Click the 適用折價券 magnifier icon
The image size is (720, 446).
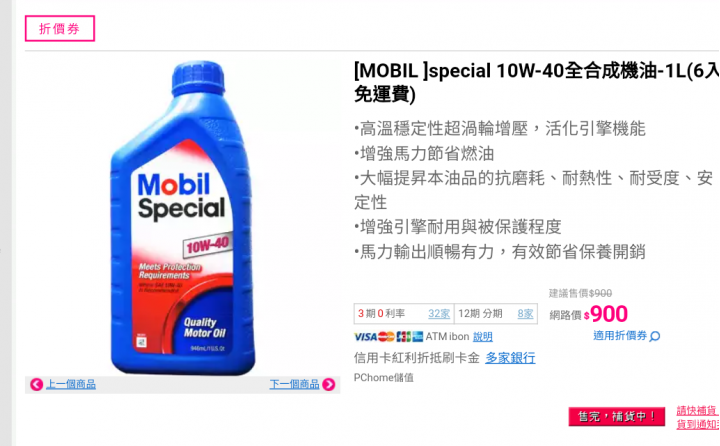coord(655,336)
